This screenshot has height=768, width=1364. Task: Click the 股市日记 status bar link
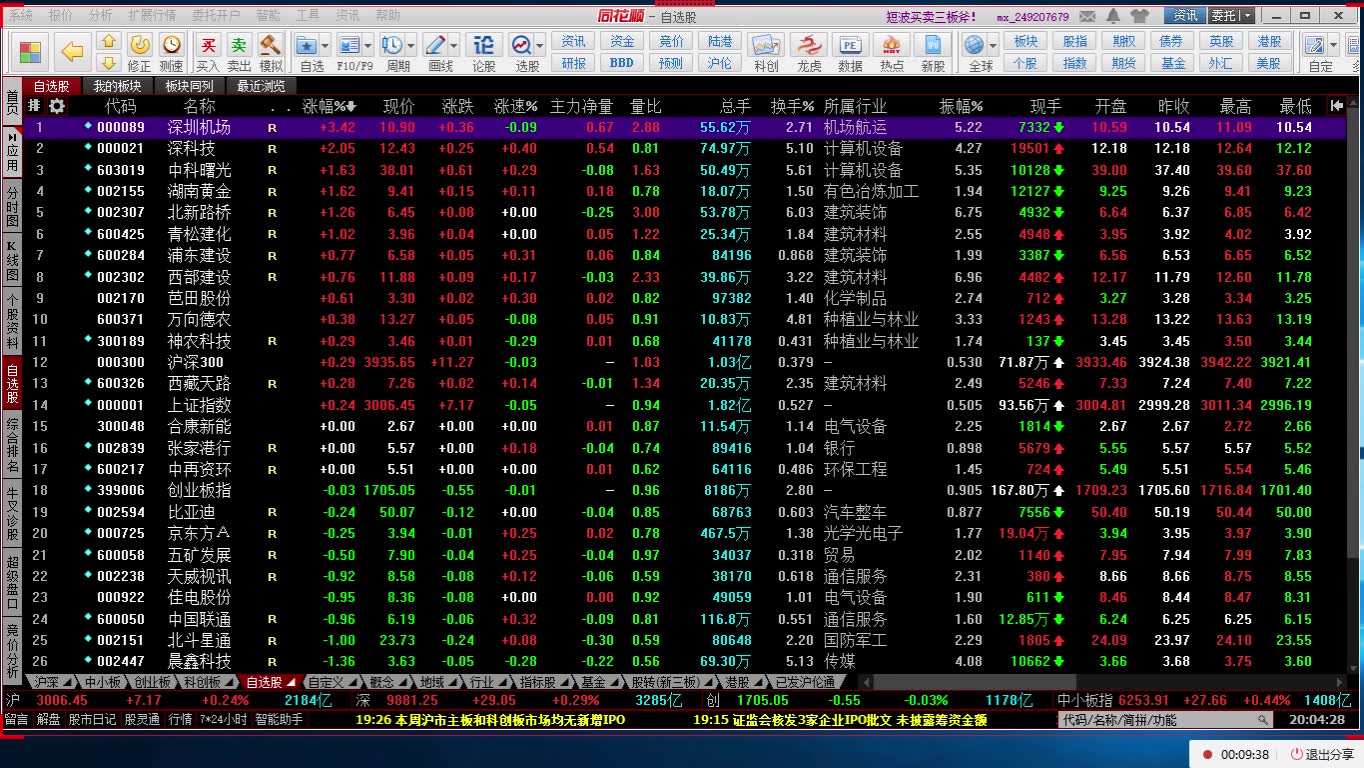coord(92,719)
